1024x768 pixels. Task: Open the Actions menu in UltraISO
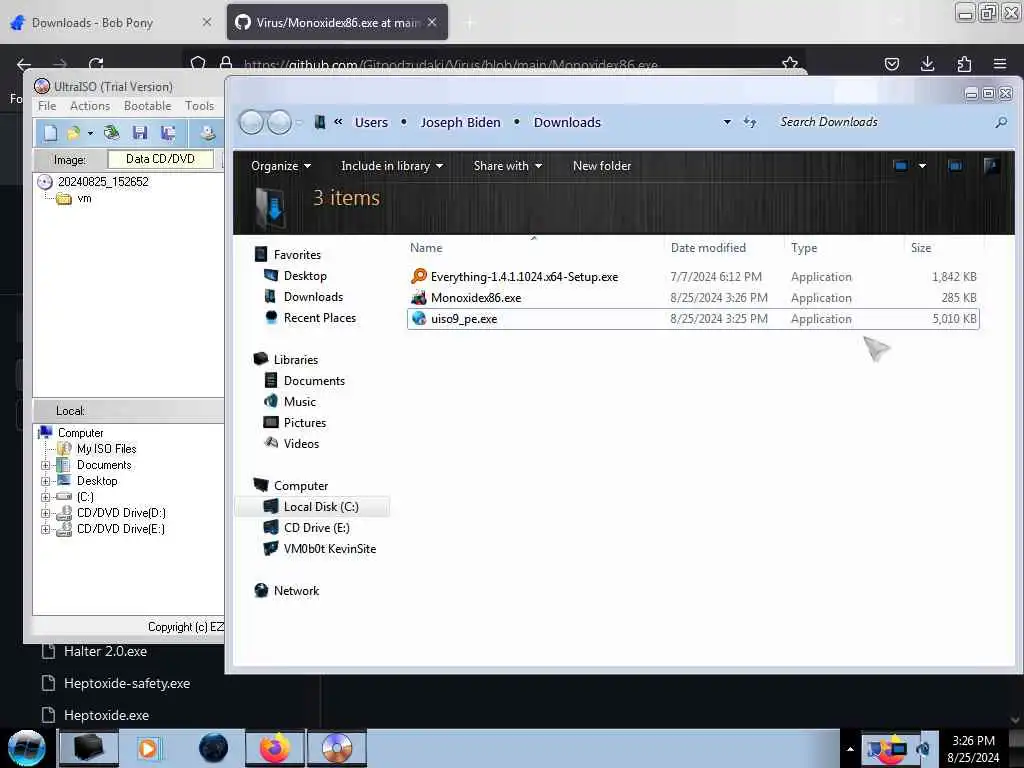pos(90,106)
